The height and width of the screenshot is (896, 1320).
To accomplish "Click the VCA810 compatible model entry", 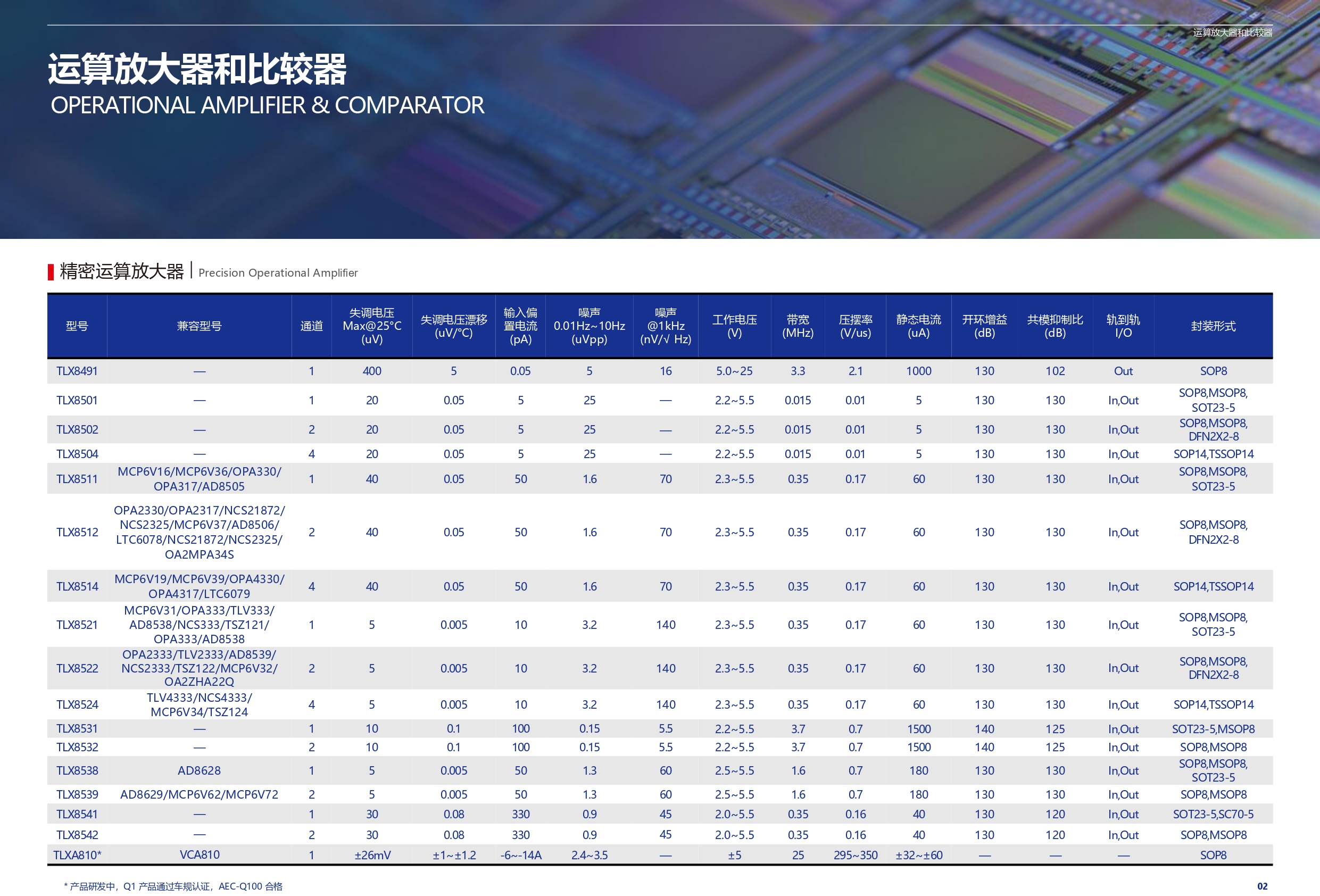I will coord(199,854).
